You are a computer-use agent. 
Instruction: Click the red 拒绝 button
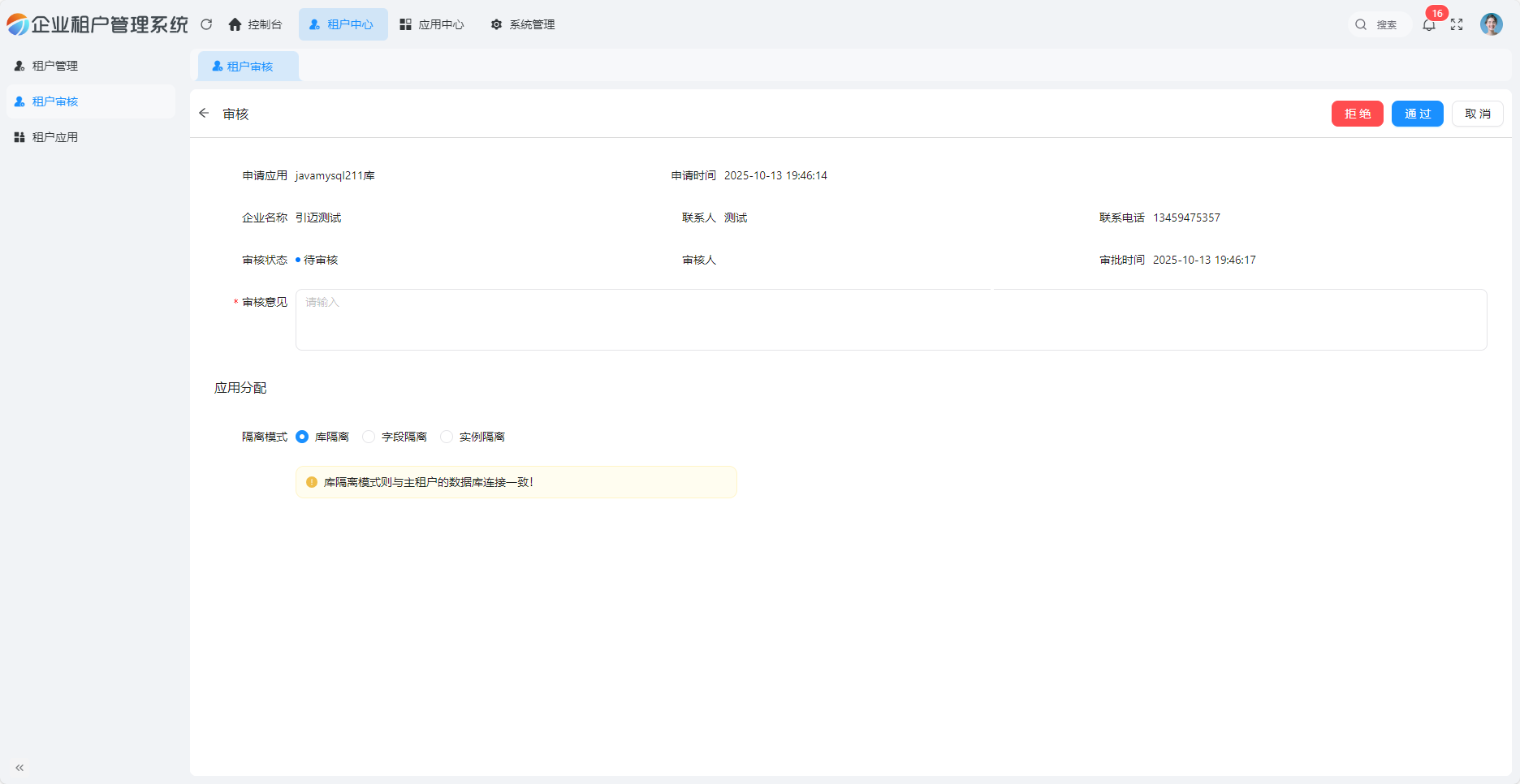(x=1357, y=114)
